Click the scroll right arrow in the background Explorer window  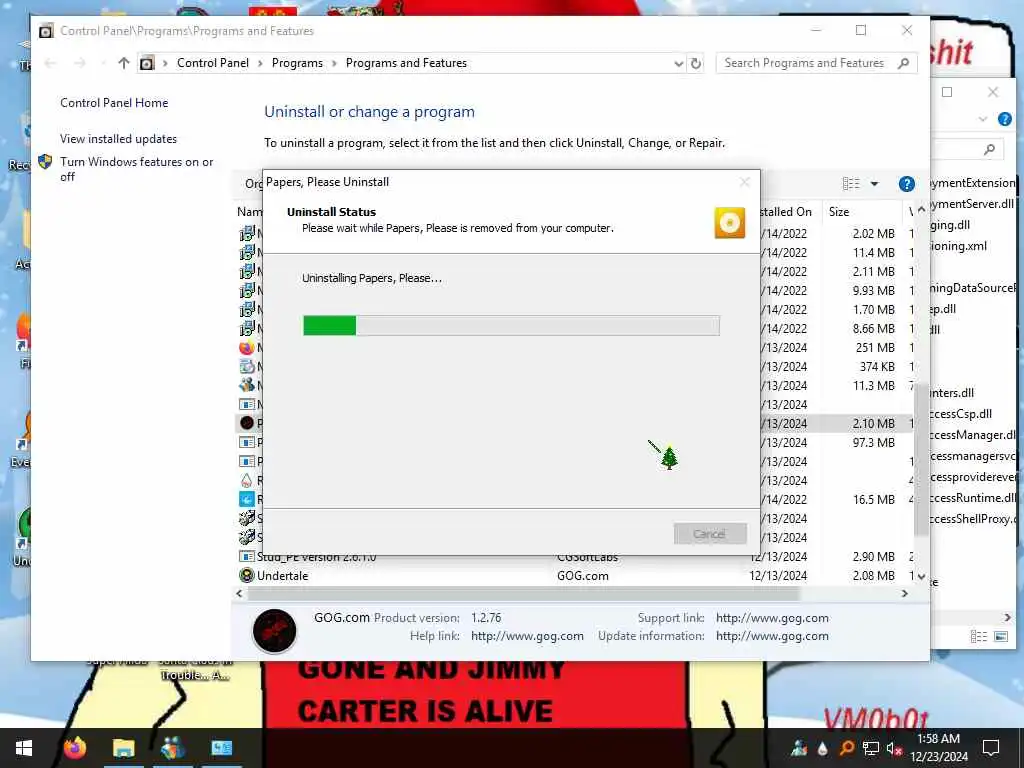(1007, 617)
